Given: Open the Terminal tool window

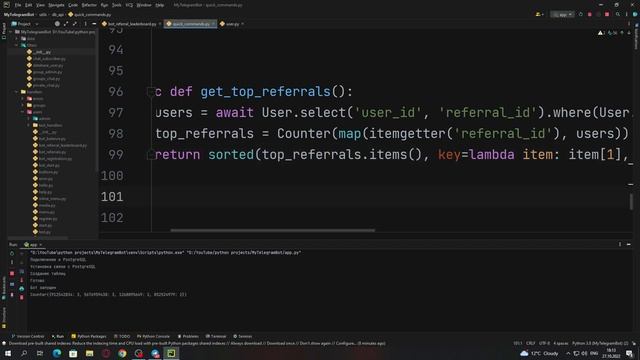Looking at the screenshot, I should pos(216,336).
